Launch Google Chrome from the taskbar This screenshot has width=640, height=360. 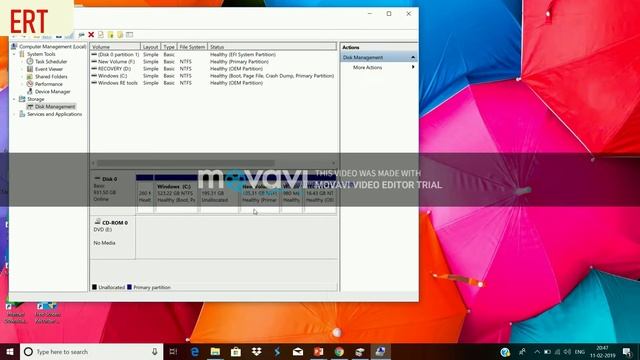click(x=339, y=352)
